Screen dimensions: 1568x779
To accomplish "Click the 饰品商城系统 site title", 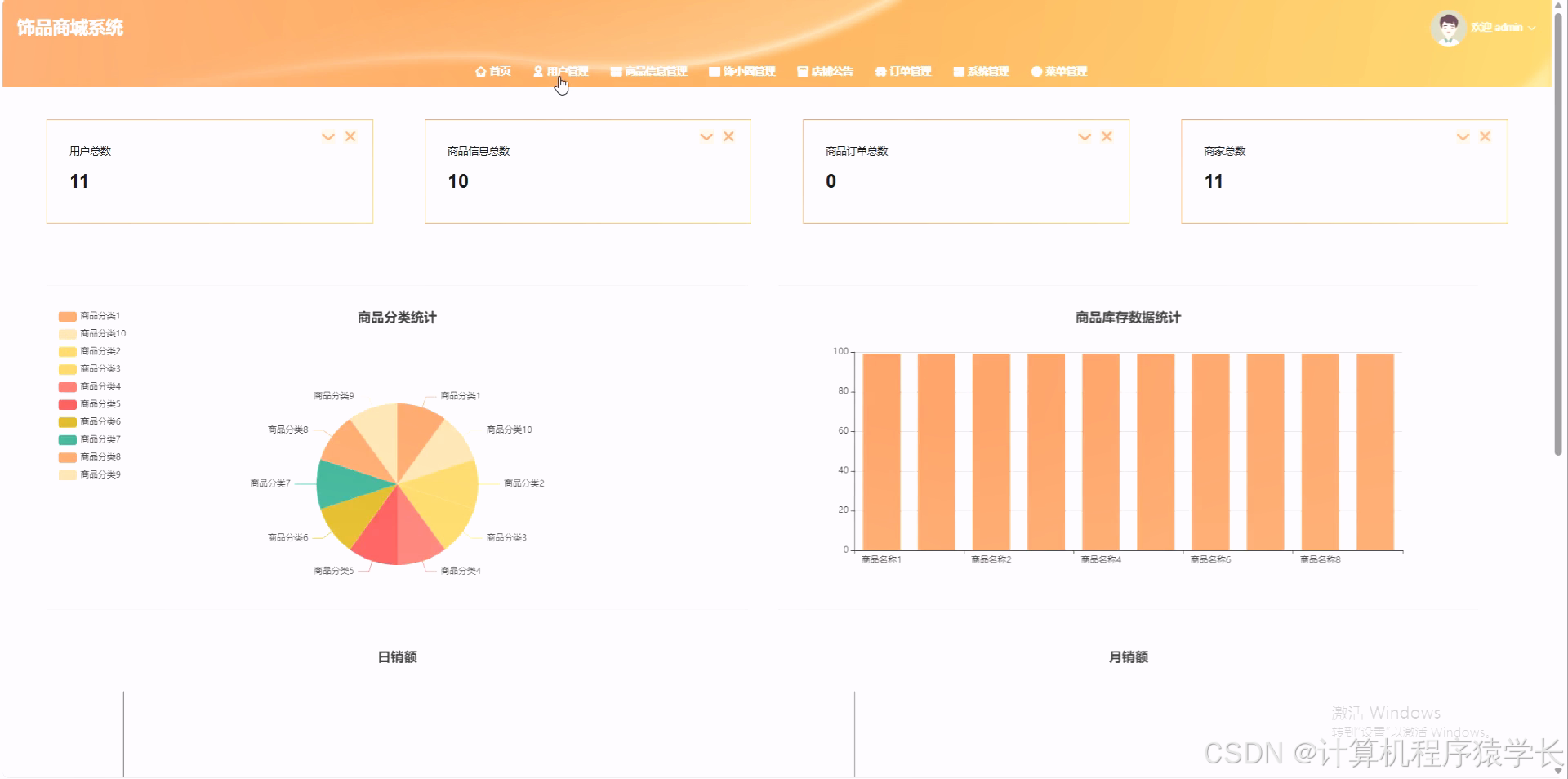I will point(70,28).
